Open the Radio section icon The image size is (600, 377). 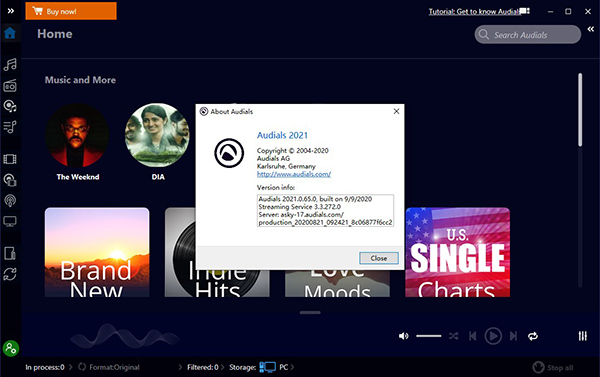click(10, 86)
